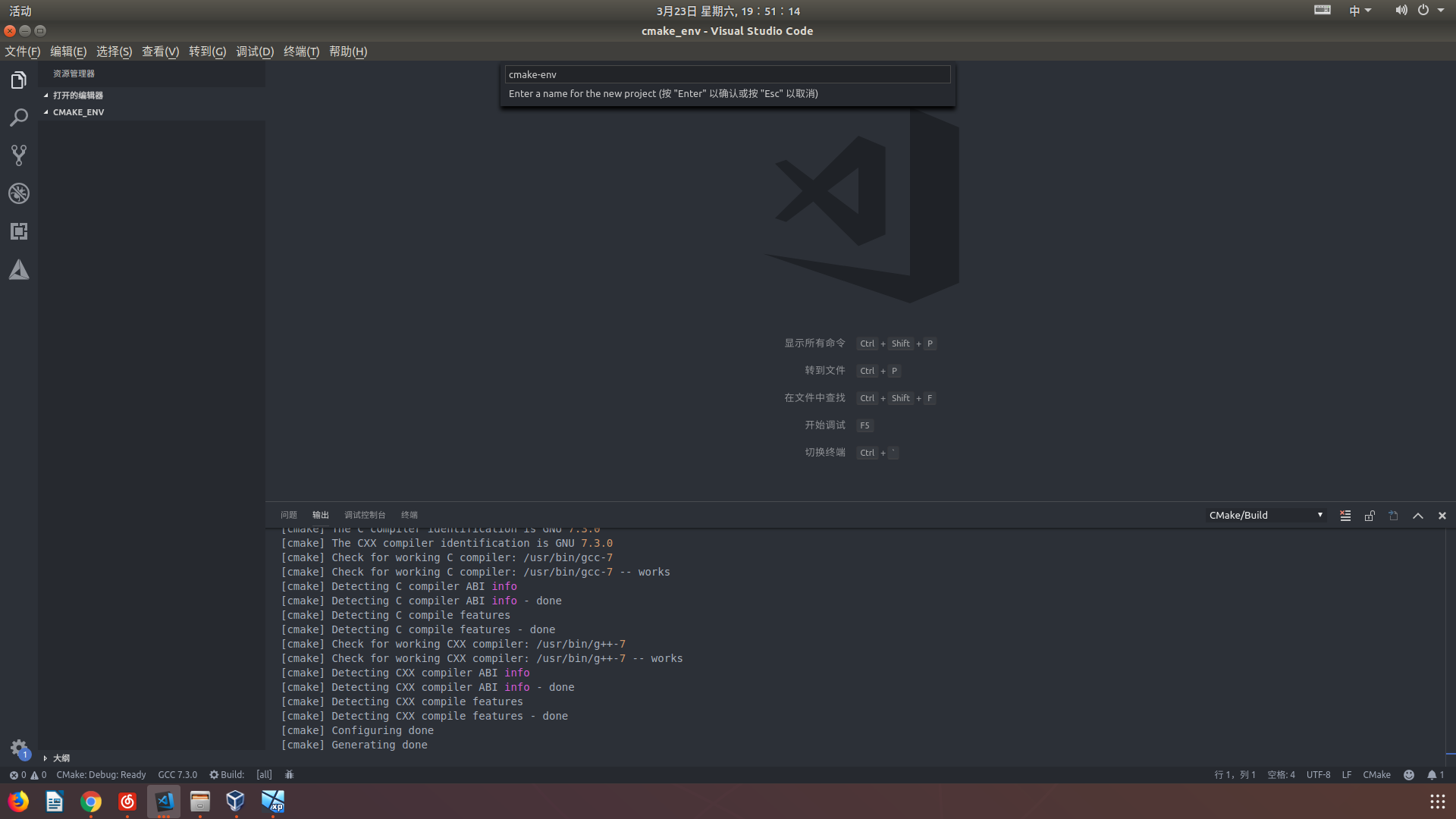The image size is (1456, 819).
Task: Launch Google Chrome from the dock
Action: (91, 802)
